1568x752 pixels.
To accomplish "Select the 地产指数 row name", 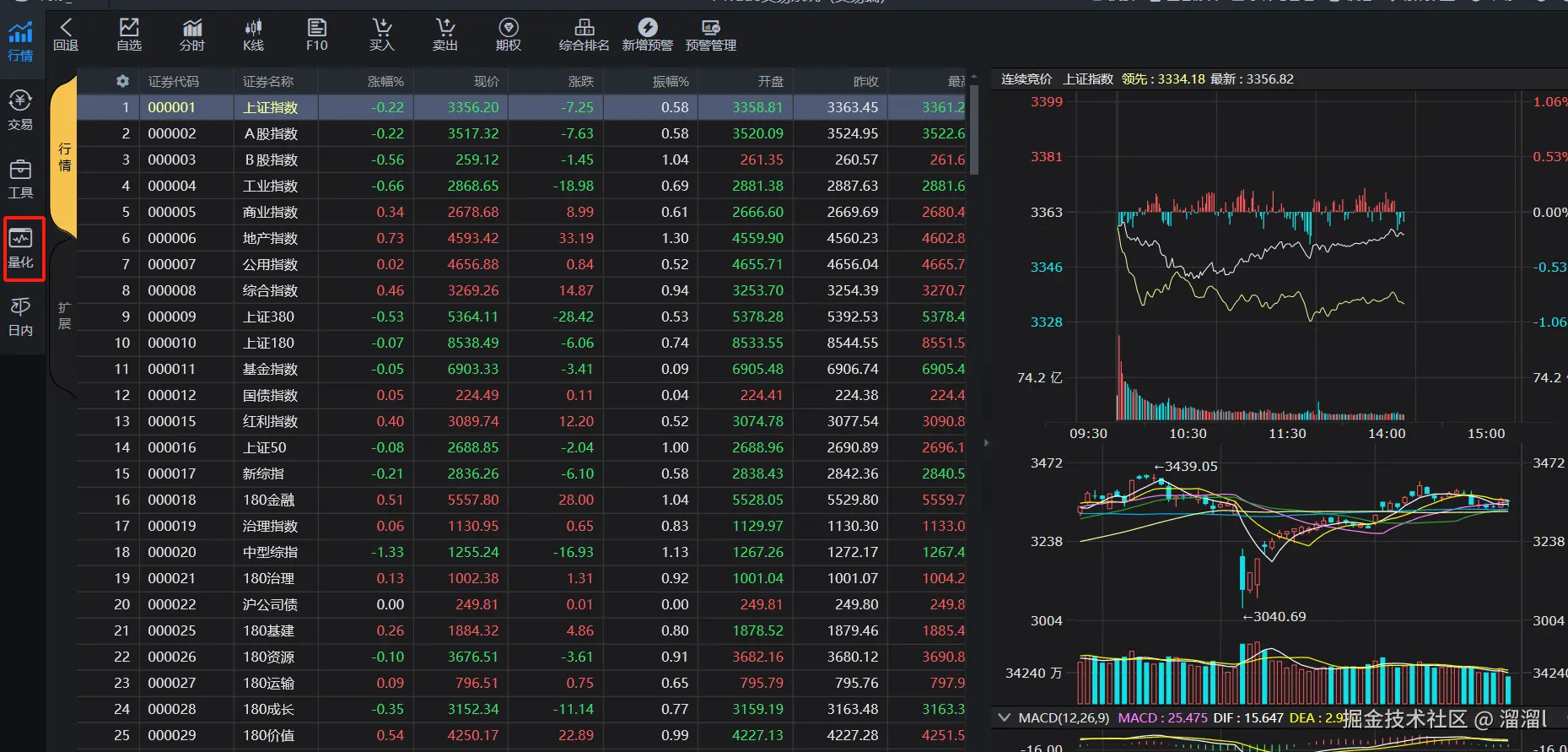I will point(271,238).
